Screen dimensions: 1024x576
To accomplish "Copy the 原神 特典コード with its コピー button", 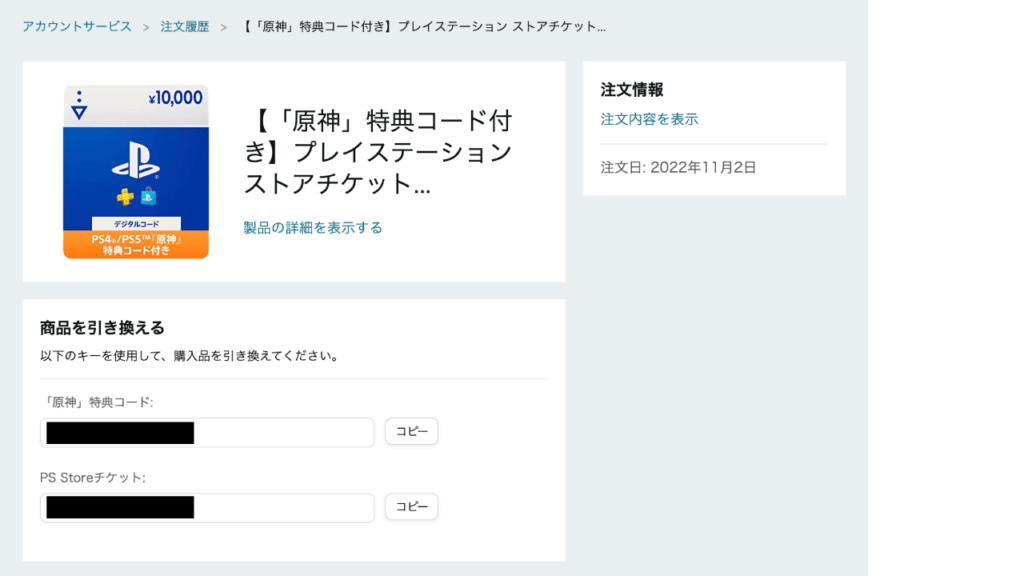I will click(411, 431).
